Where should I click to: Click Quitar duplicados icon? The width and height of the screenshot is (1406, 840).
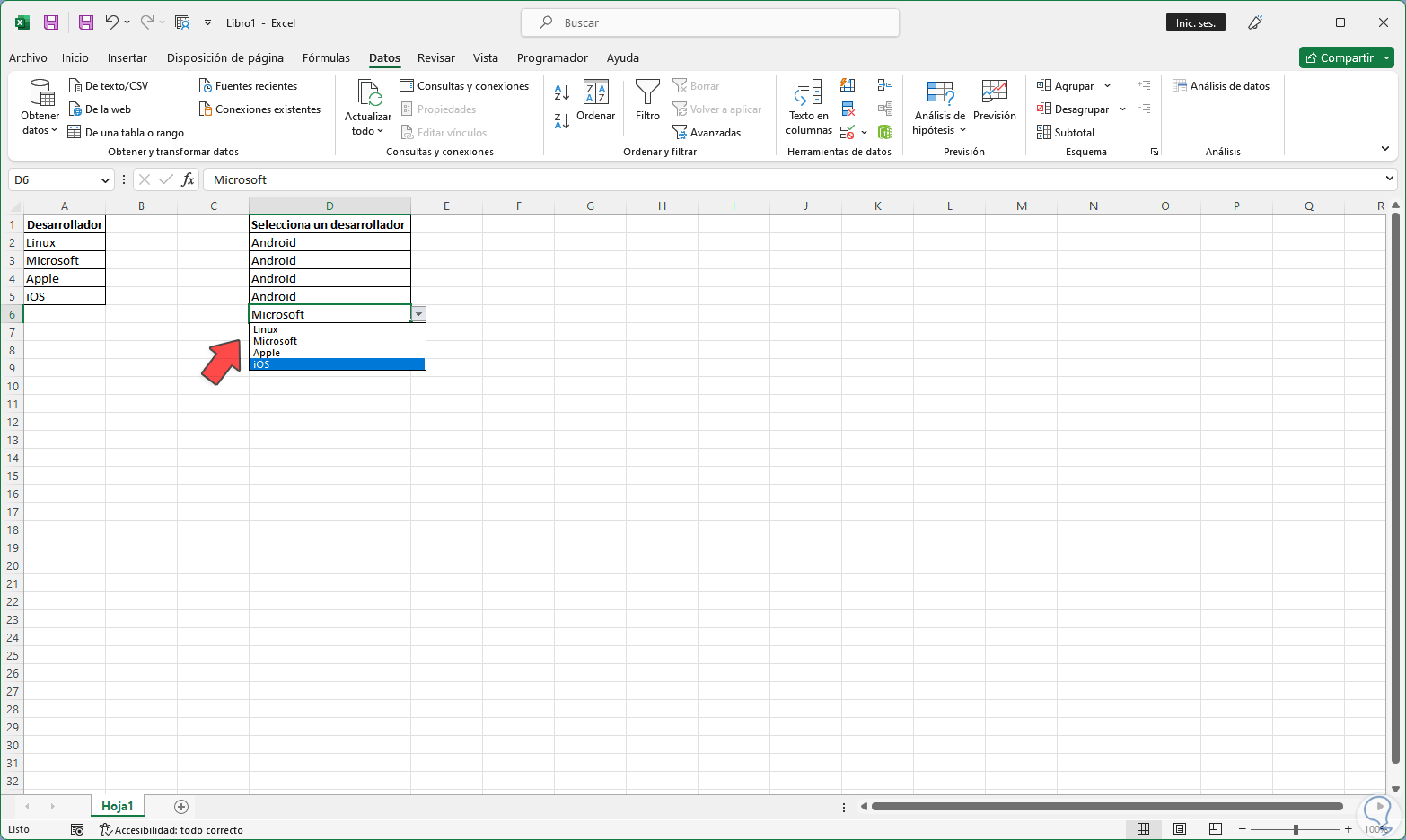tap(848, 109)
